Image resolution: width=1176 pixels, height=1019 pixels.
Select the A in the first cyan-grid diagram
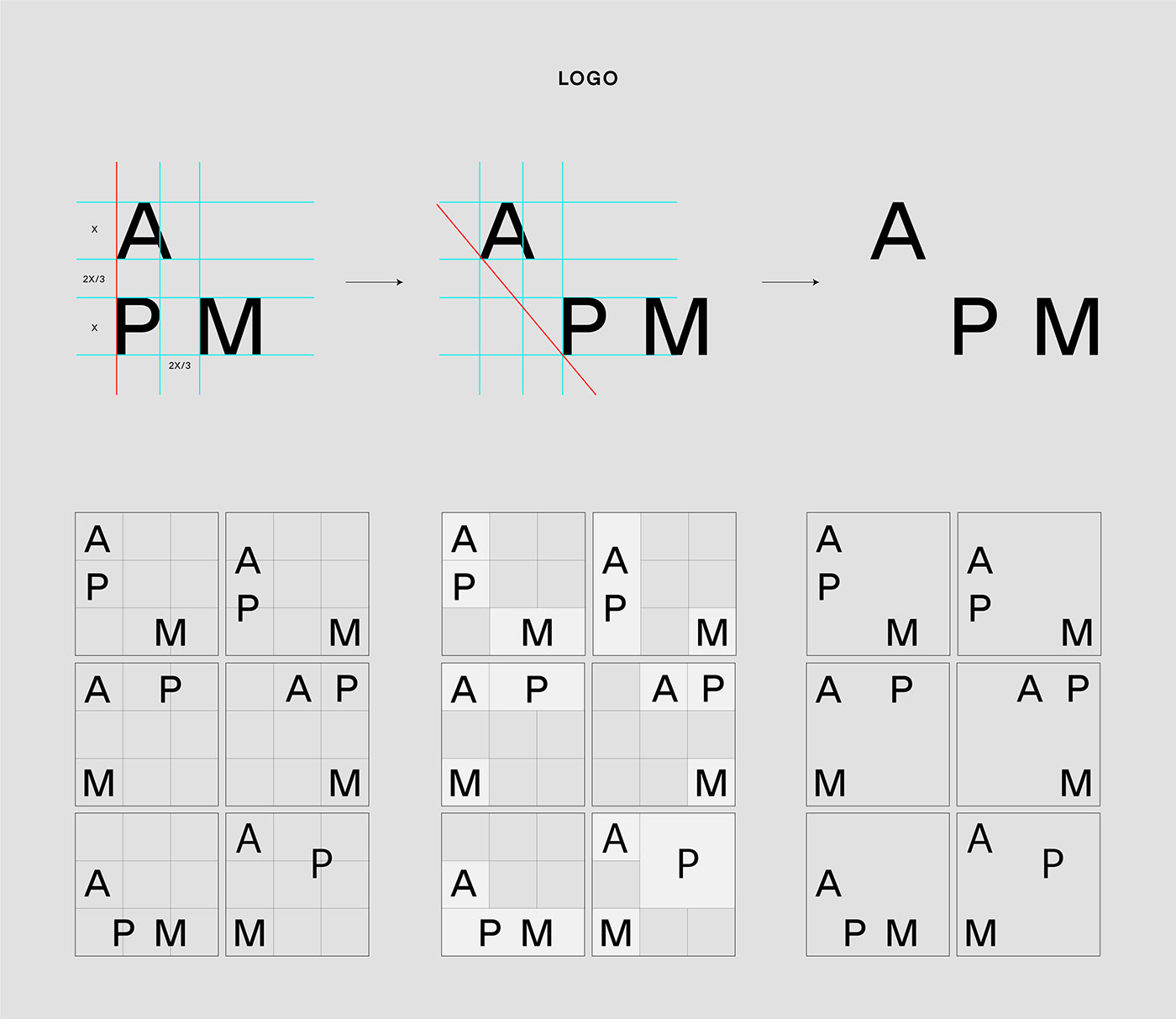click(144, 231)
